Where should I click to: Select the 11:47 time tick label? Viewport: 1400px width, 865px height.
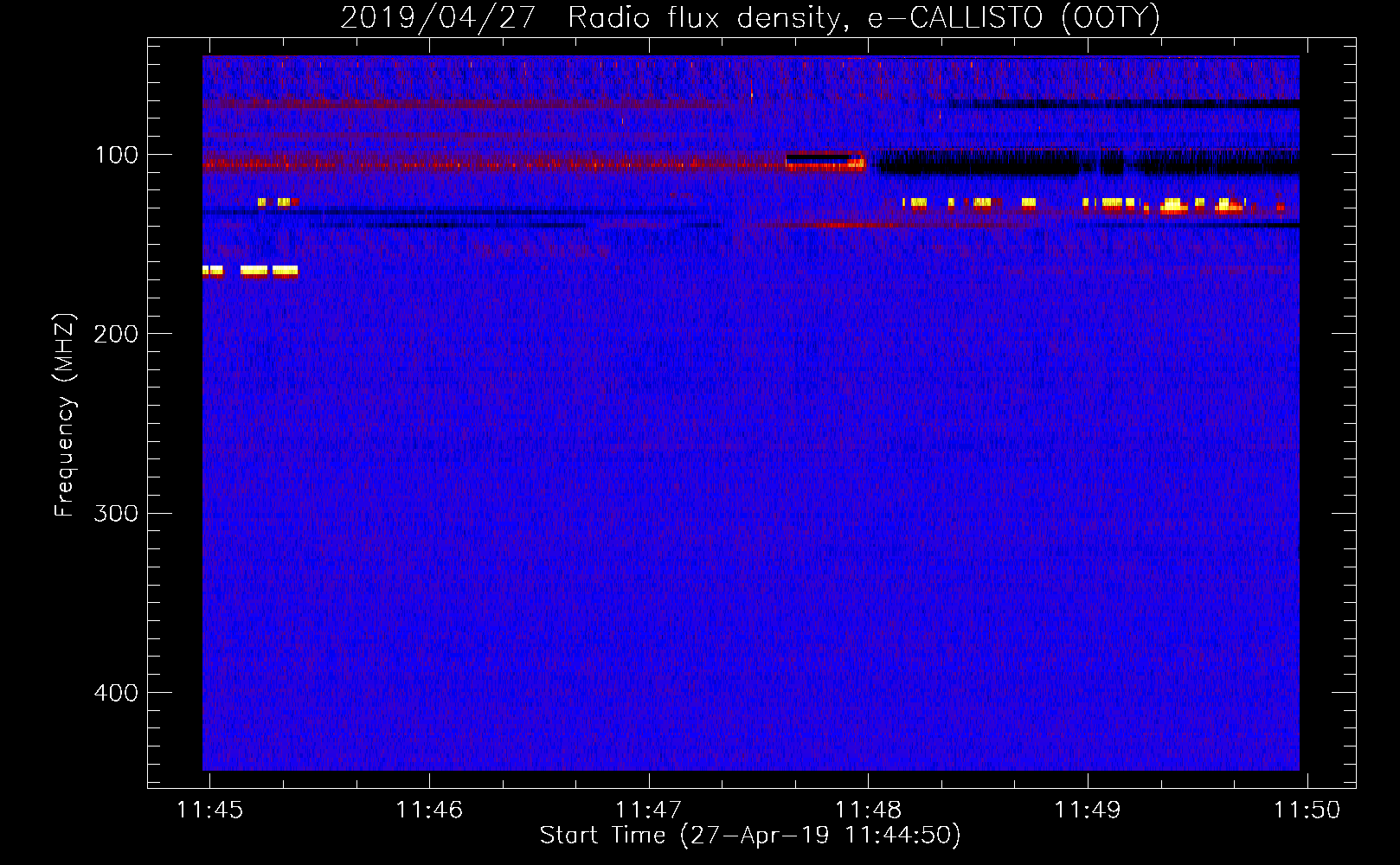point(649,810)
